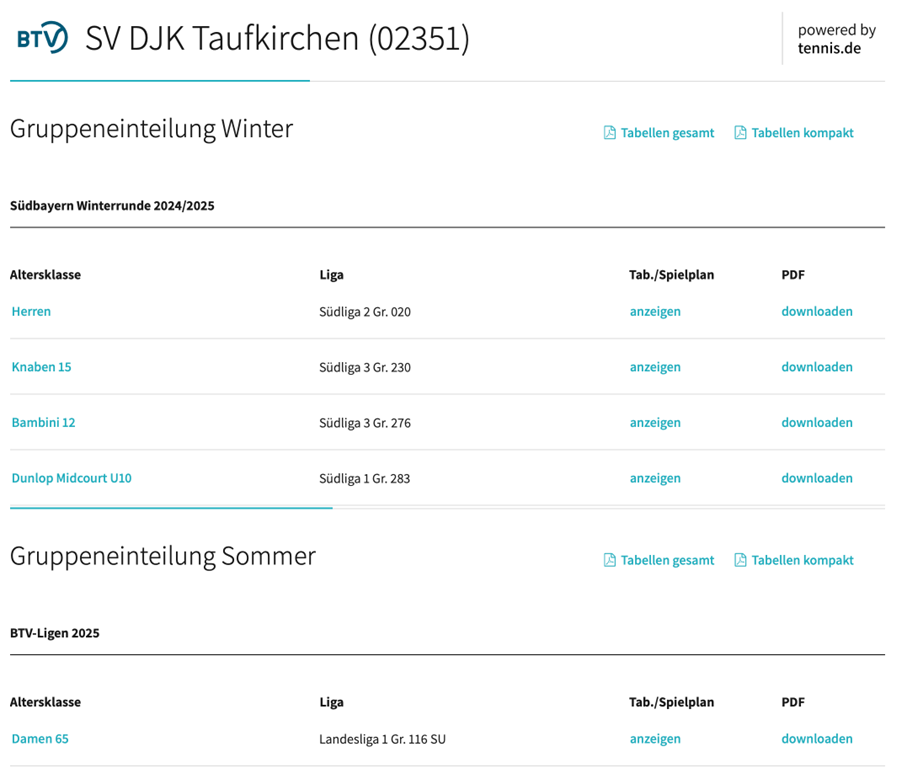Click PDF icon beside Sommer Tabellen kompakt
This screenshot has width=907, height=784.
(740, 561)
